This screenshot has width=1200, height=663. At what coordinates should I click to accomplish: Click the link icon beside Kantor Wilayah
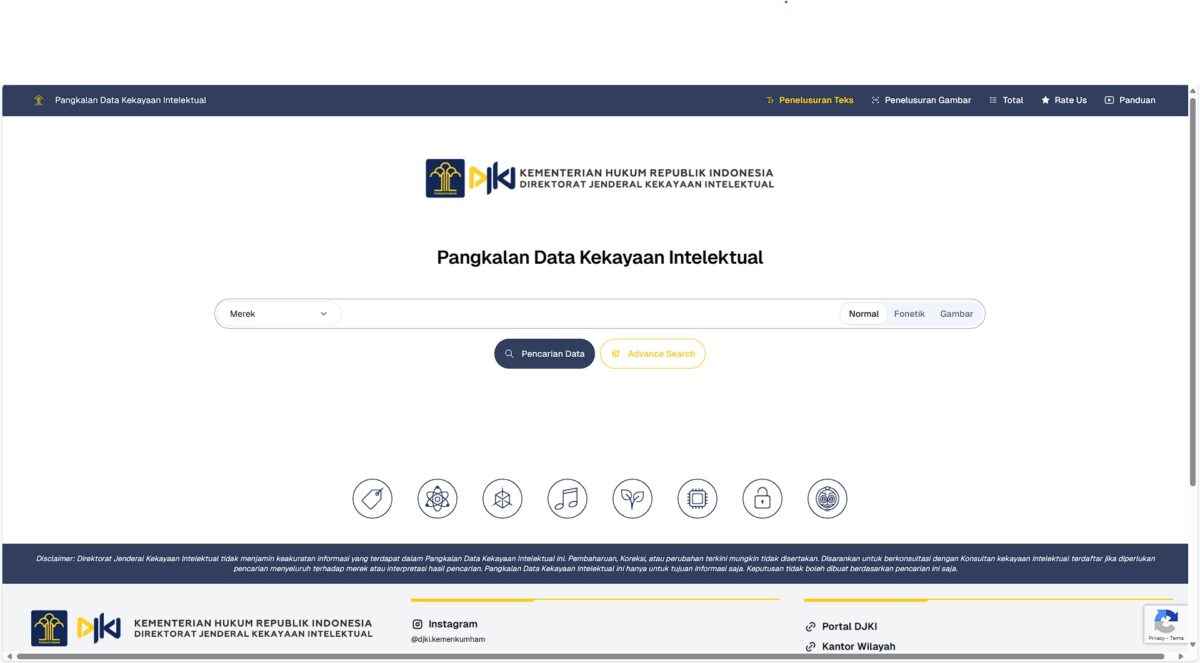810,647
